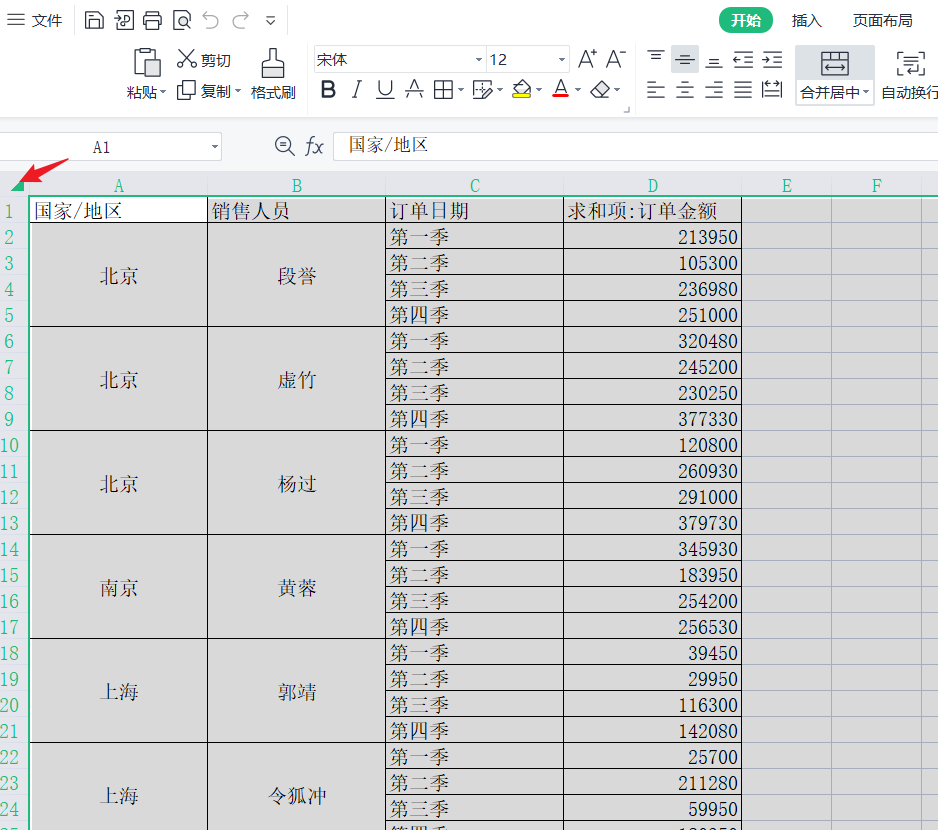The height and width of the screenshot is (830, 938).
Task: Open the font size dropdown
Action: [x=562, y=60]
